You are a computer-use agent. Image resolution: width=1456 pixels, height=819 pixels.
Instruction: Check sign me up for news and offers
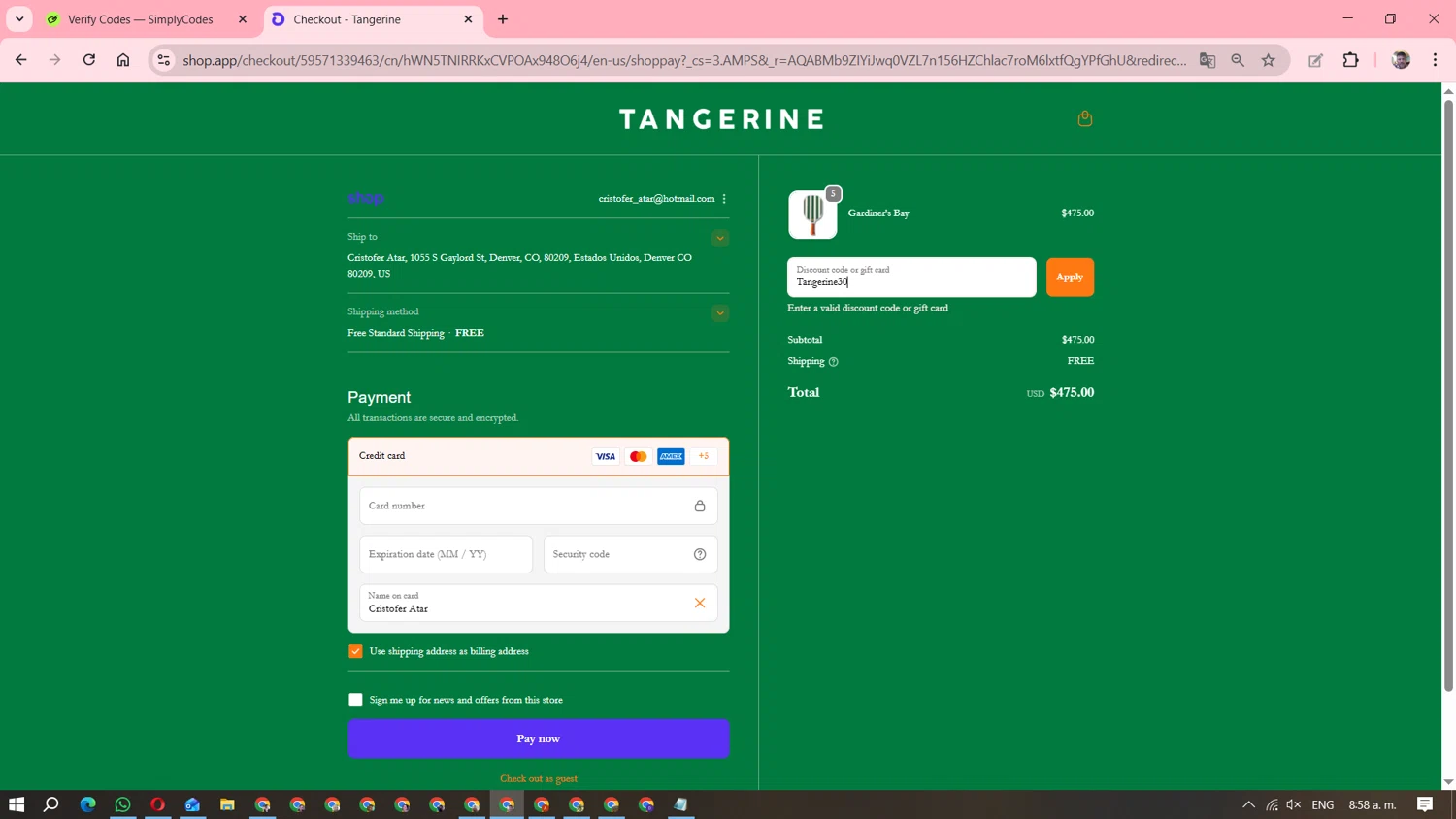[x=355, y=700]
